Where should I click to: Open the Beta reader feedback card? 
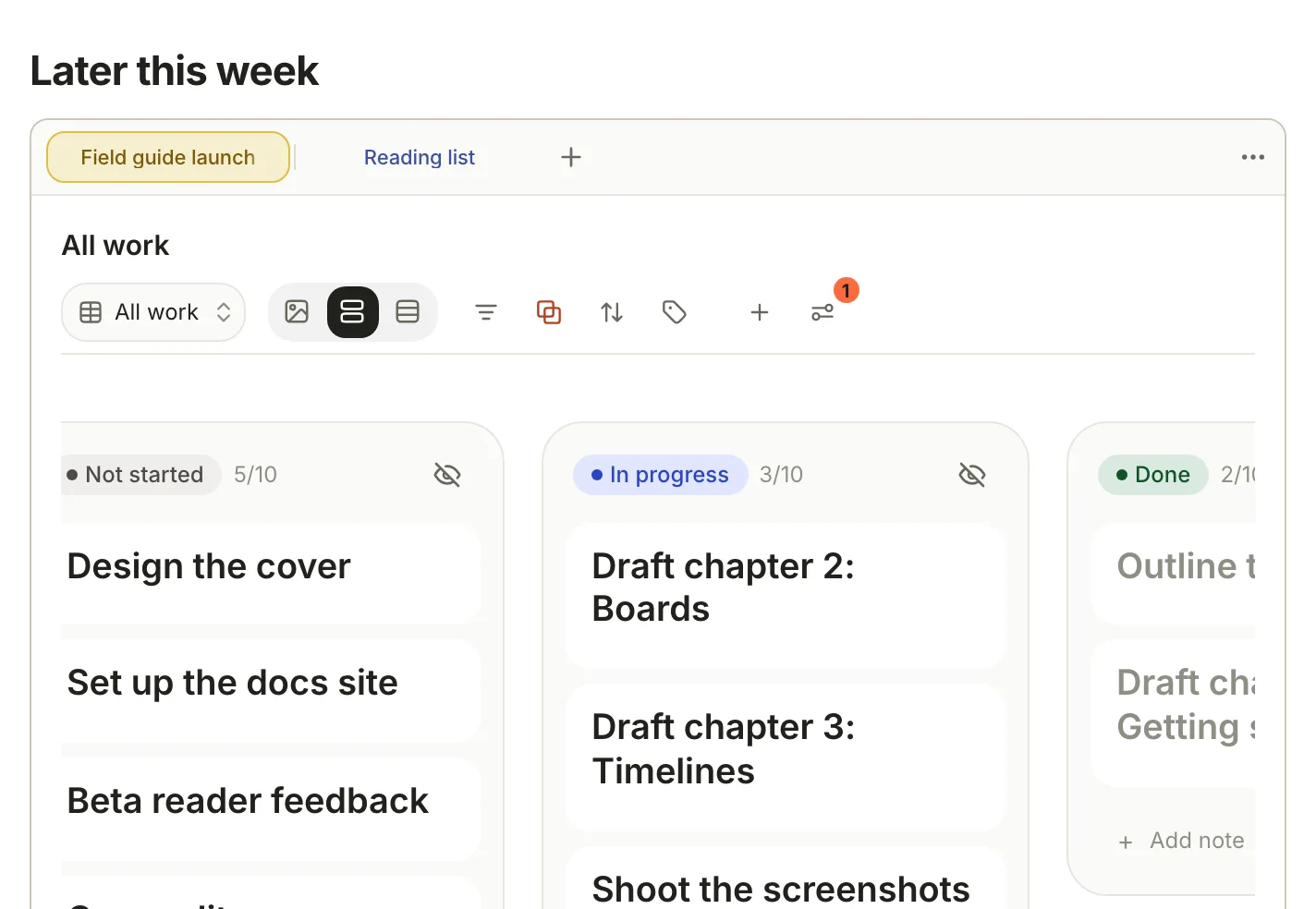click(271, 808)
